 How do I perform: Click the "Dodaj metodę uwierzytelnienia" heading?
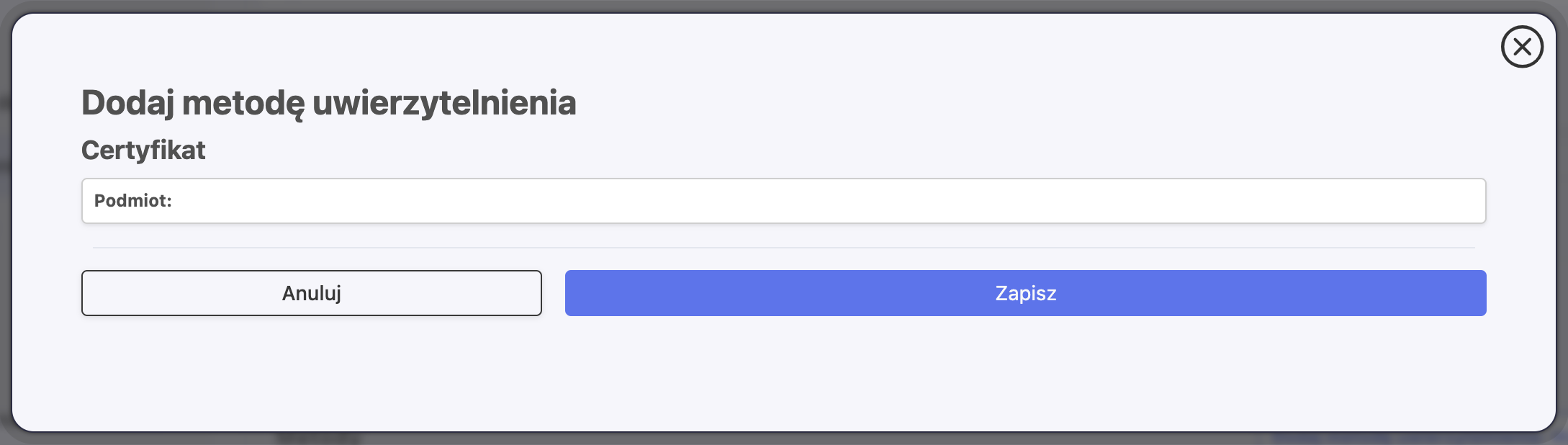click(328, 102)
